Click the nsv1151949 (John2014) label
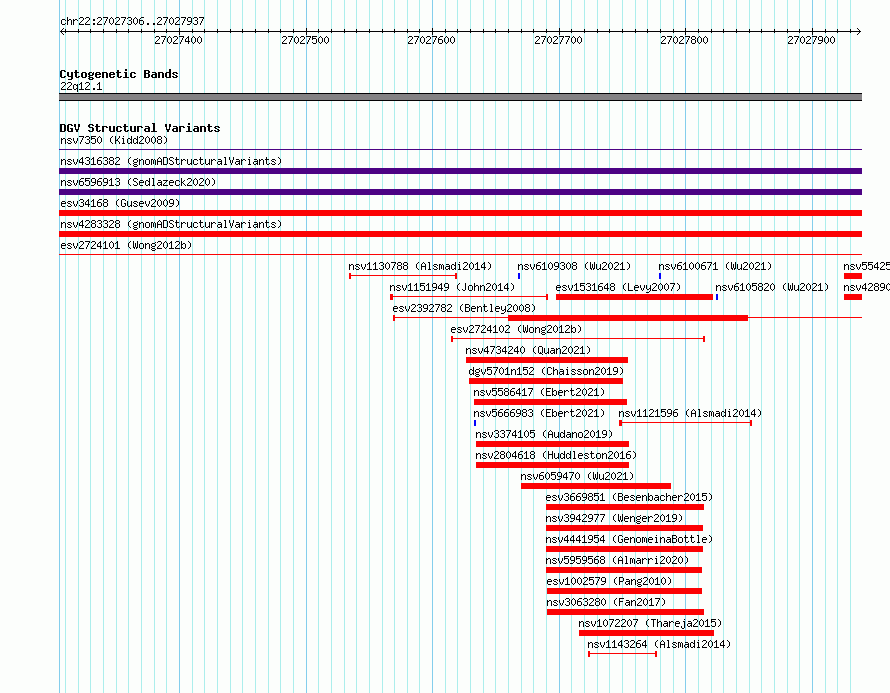The width and height of the screenshot is (890, 693). coord(452,287)
